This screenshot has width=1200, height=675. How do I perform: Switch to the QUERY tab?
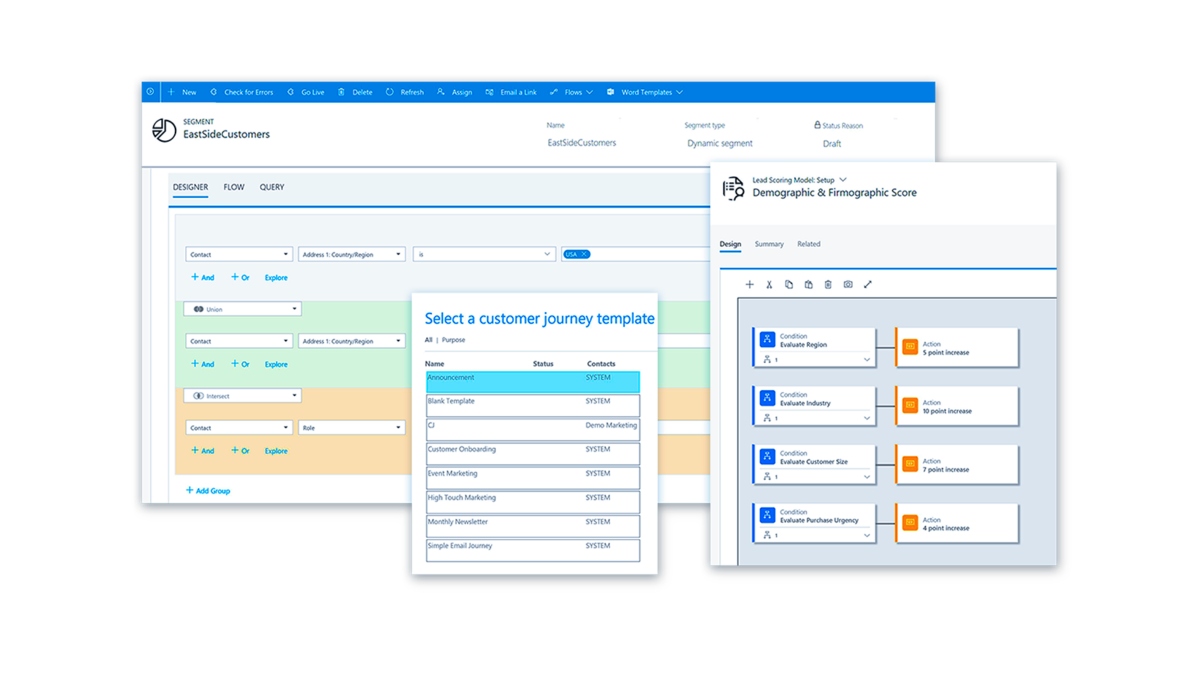[271, 187]
